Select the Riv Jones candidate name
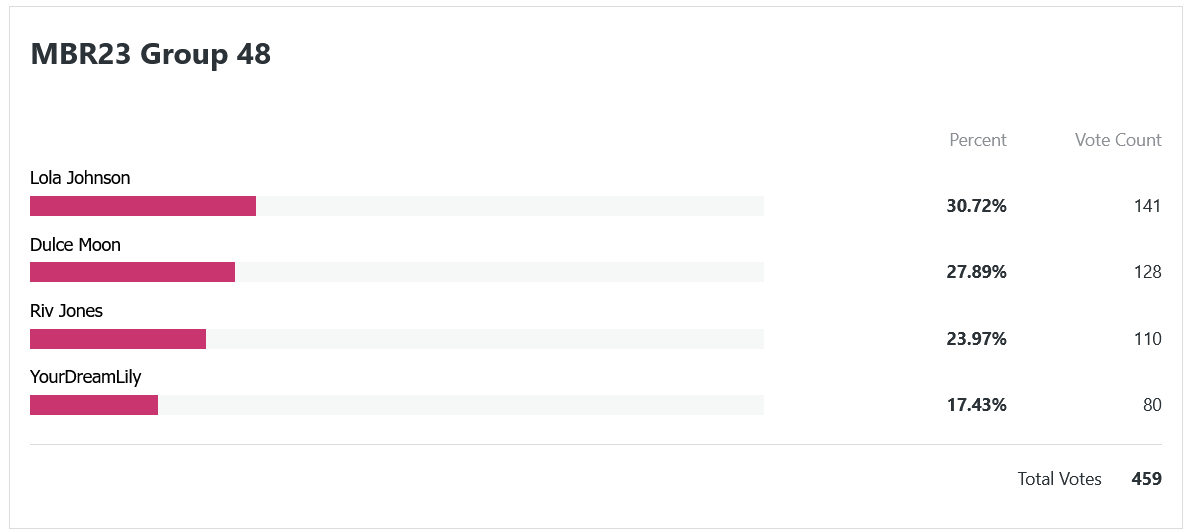Screen dimensions: 1192x532 coord(66,311)
